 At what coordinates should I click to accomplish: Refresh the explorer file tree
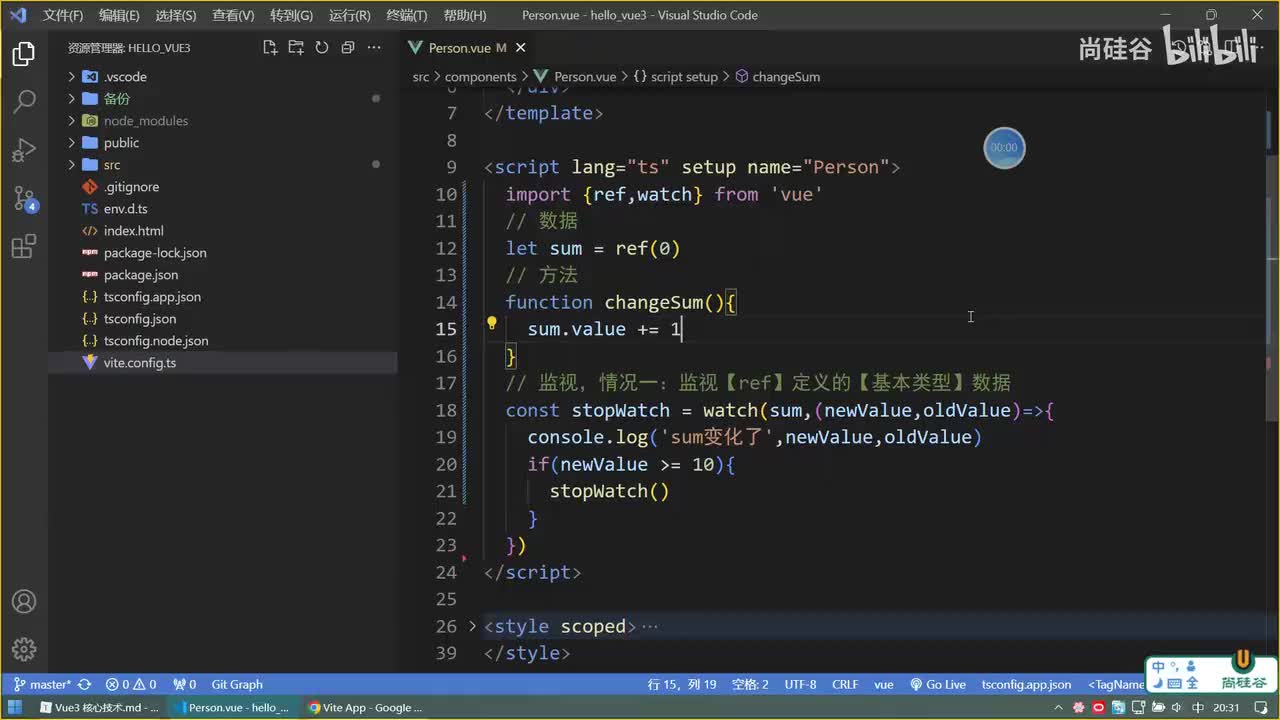322,47
